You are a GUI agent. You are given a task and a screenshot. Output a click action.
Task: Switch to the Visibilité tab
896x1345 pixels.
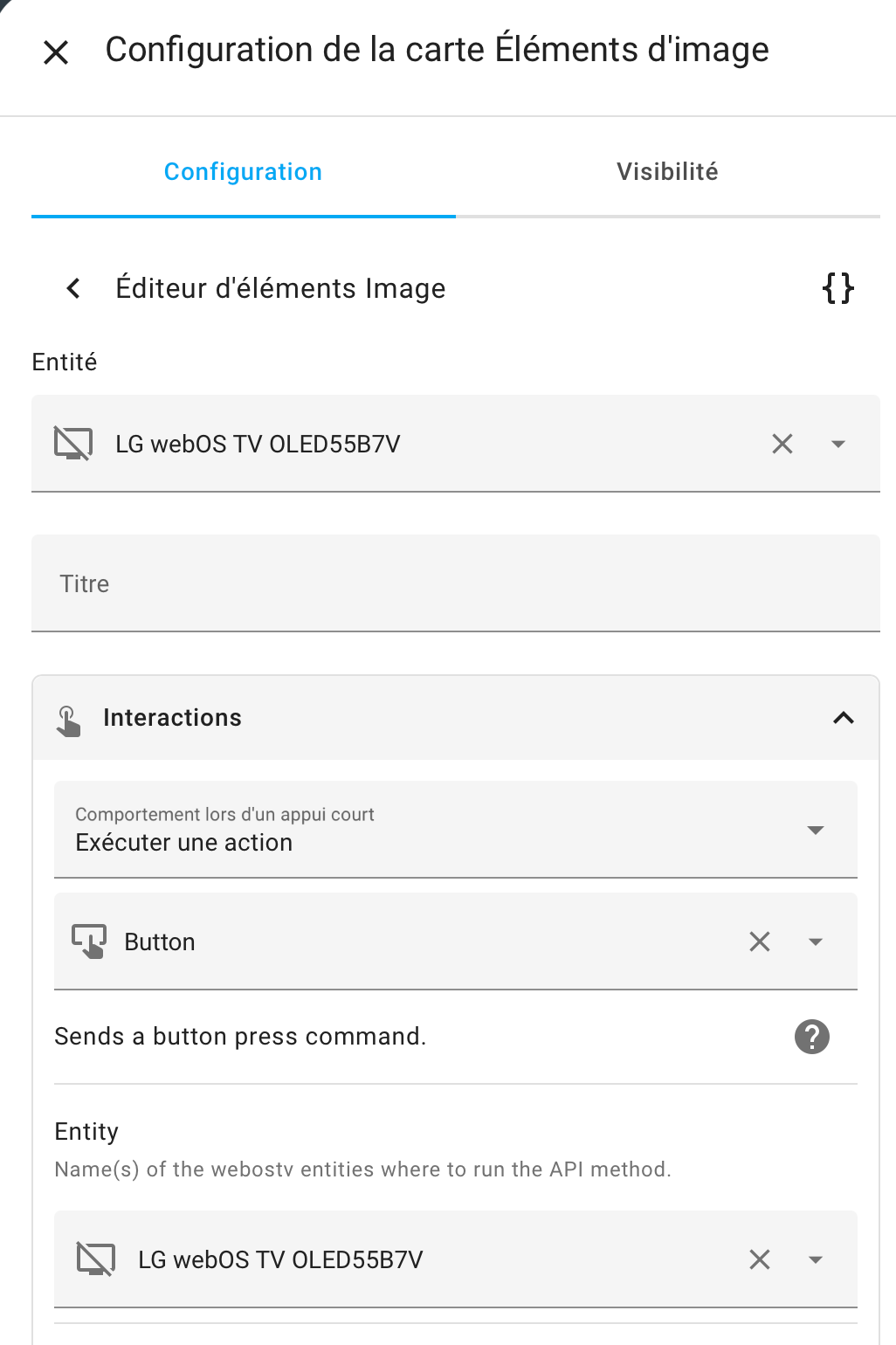(x=668, y=172)
